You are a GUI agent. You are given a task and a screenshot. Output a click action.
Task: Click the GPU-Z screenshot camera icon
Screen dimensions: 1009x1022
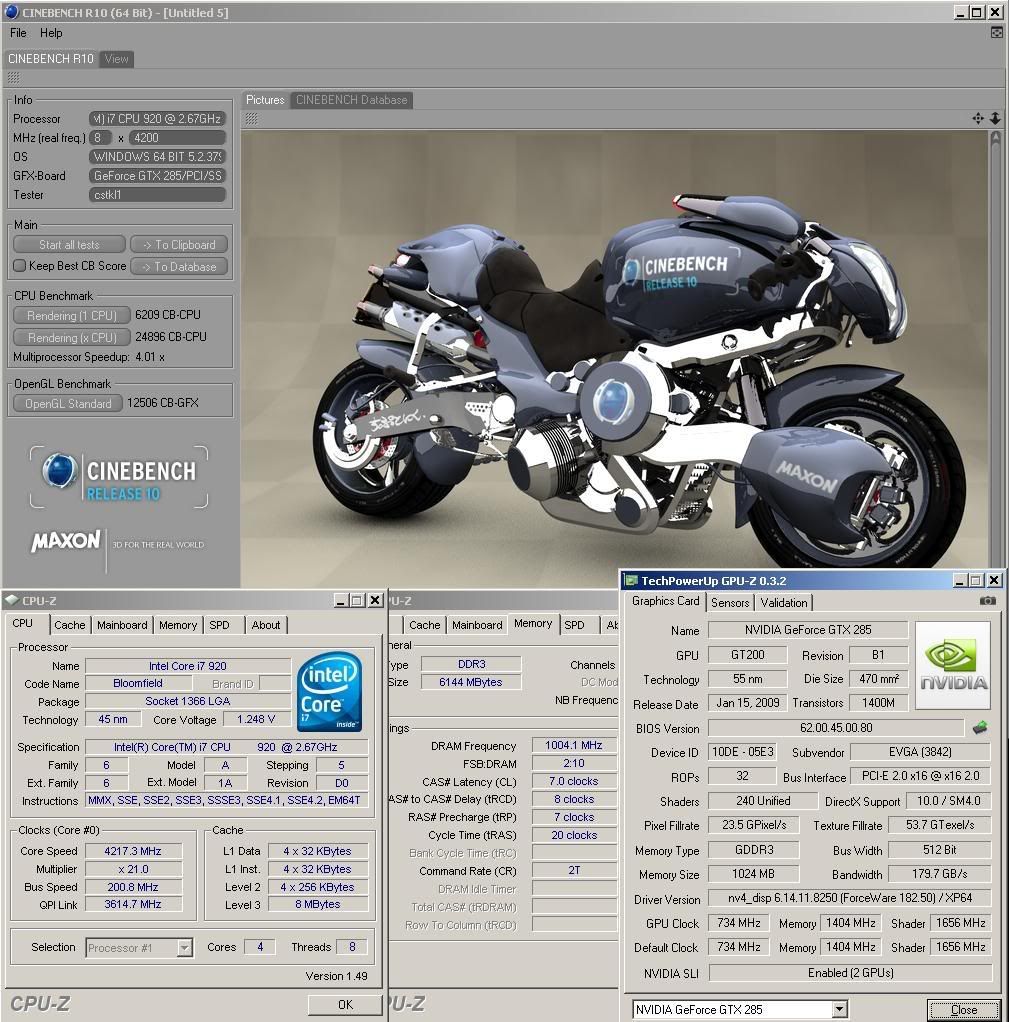[987, 600]
